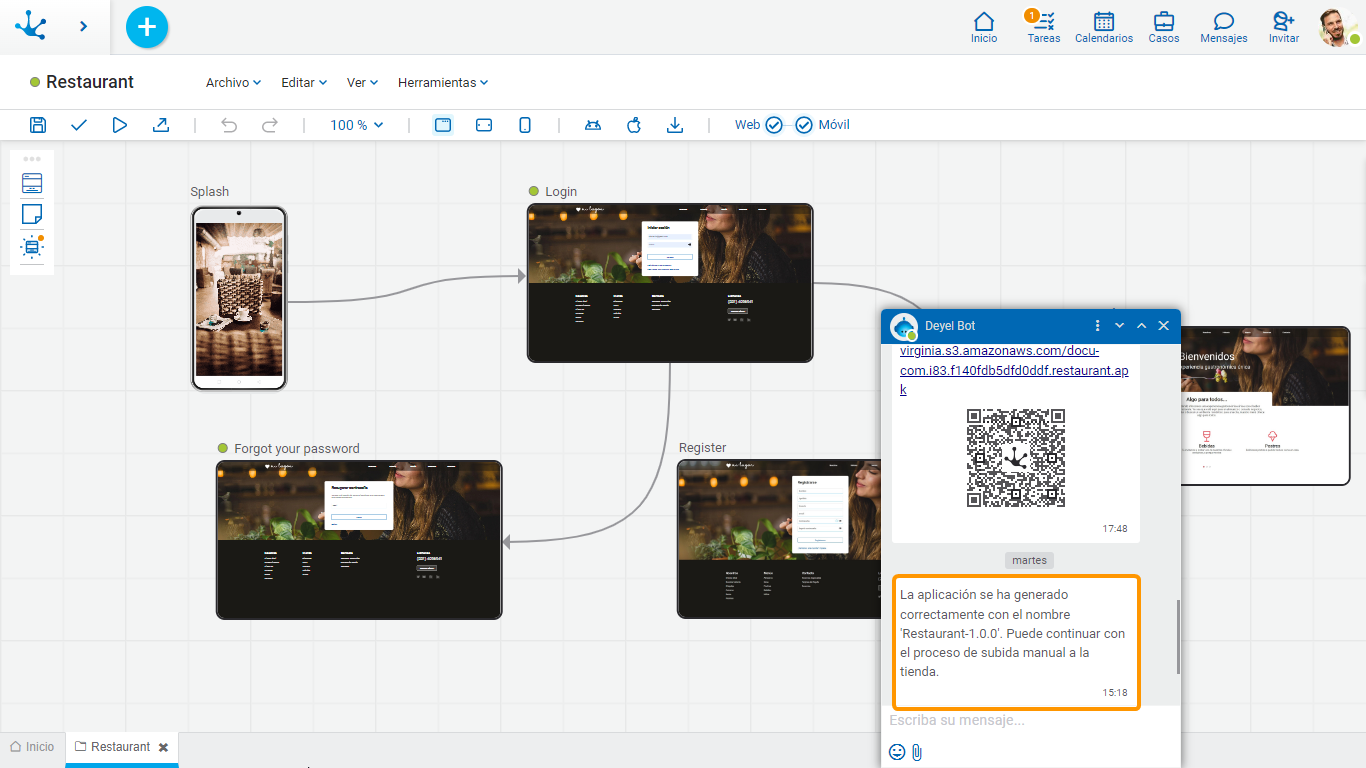Select the Bienvenidos page thumbnail

click(1265, 405)
